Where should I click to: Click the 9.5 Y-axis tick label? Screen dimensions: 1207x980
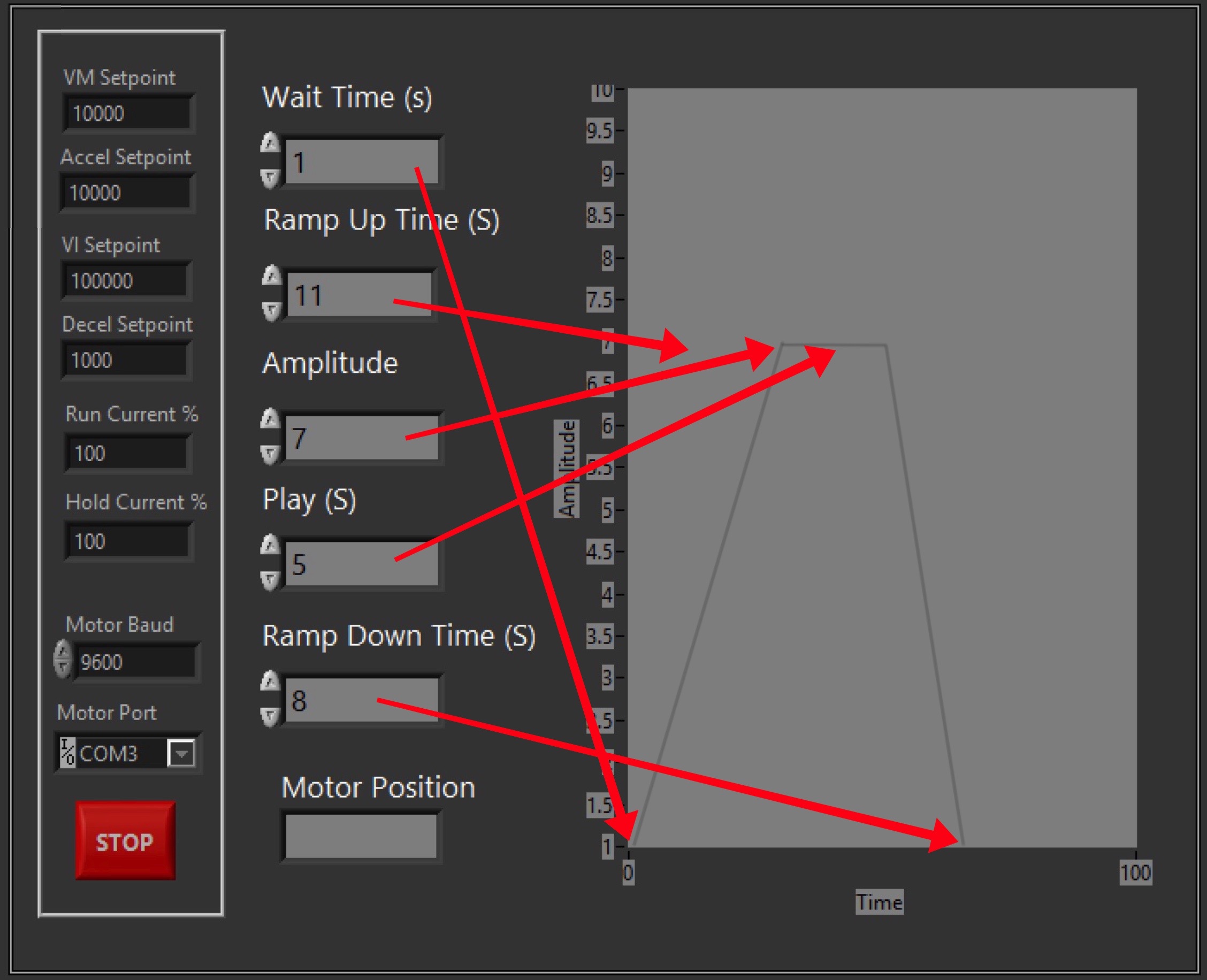[x=600, y=131]
